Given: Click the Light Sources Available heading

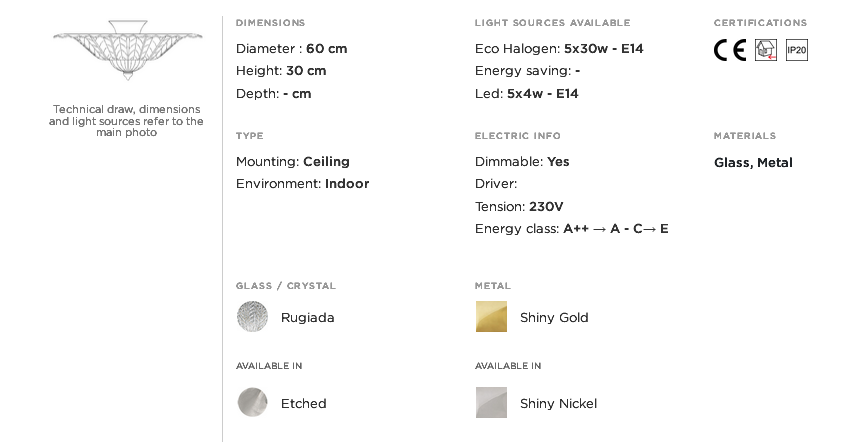Looking at the screenshot, I should tap(552, 23).
